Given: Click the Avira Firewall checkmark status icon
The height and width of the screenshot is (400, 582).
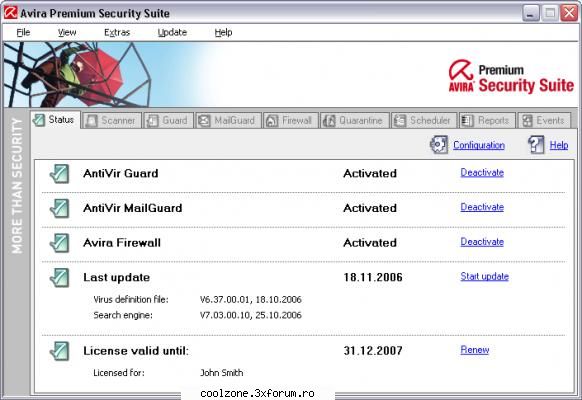Looking at the screenshot, I should pos(59,243).
